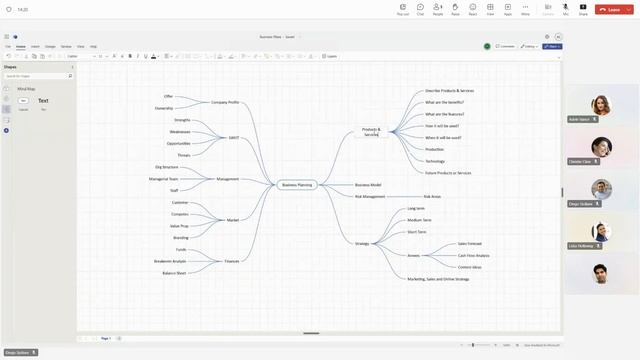Switch to the View tab
This screenshot has width=640, height=360.
point(81,47)
